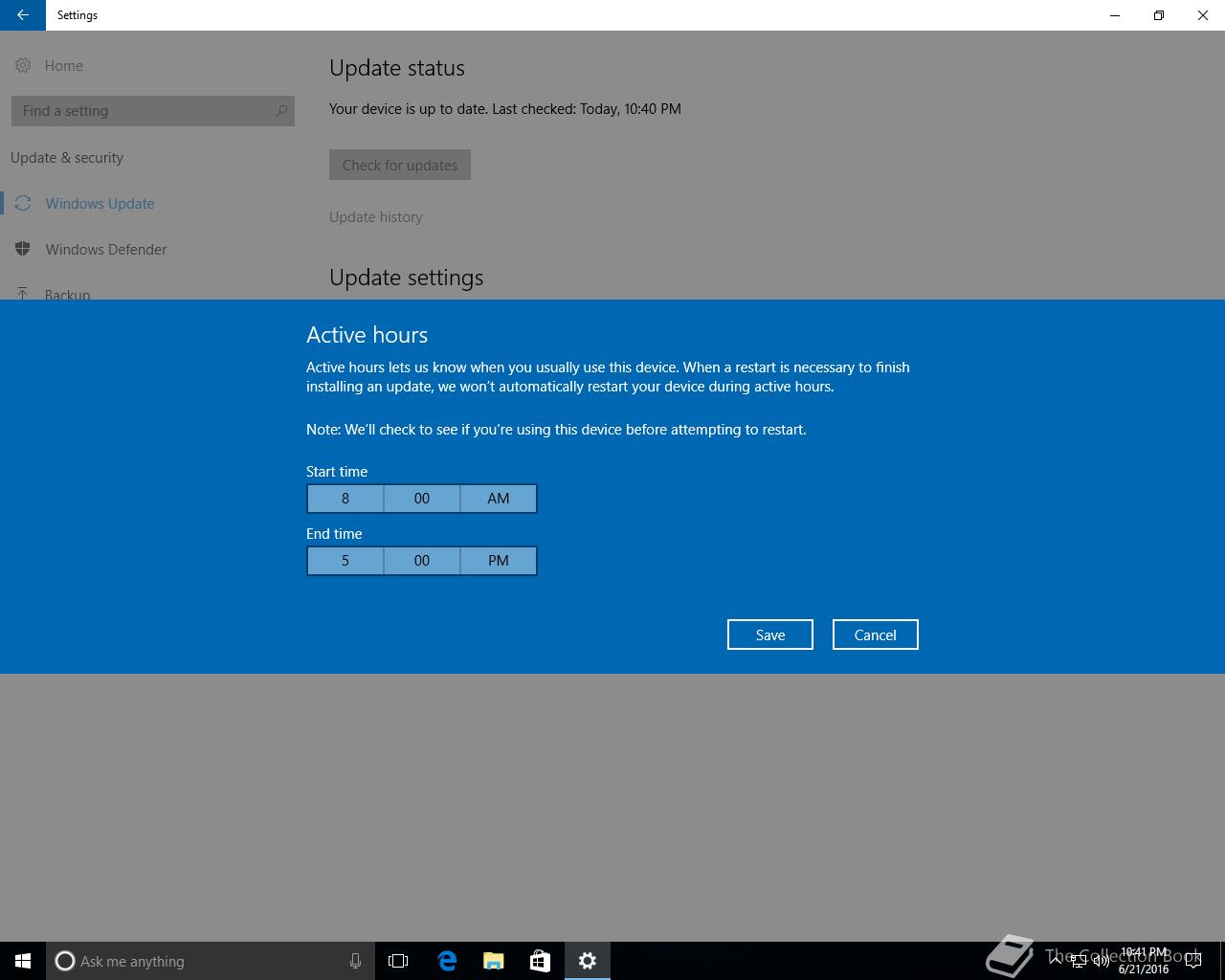1225x980 pixels.
Task: Open the Home settings gear icon
Action: click(23, 65)
